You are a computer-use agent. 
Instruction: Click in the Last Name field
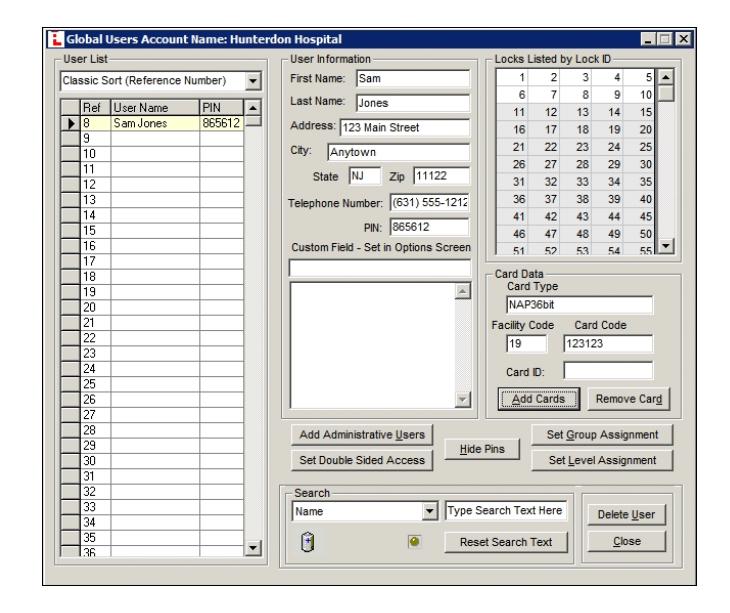click(x=412, y=103)
